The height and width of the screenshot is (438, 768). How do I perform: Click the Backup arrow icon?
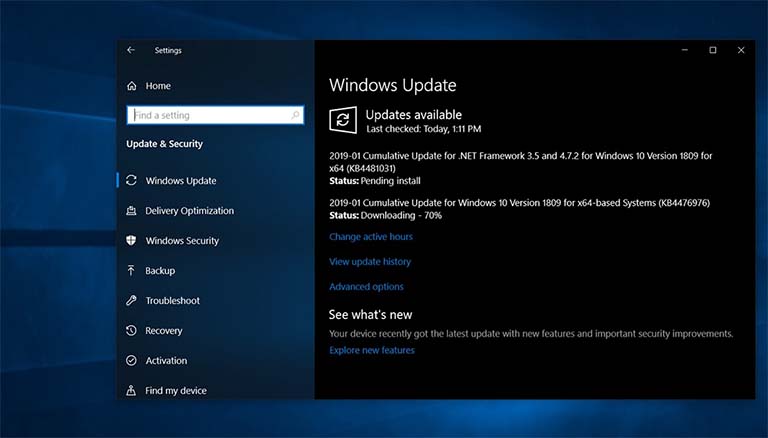click(x=131, y=270)
